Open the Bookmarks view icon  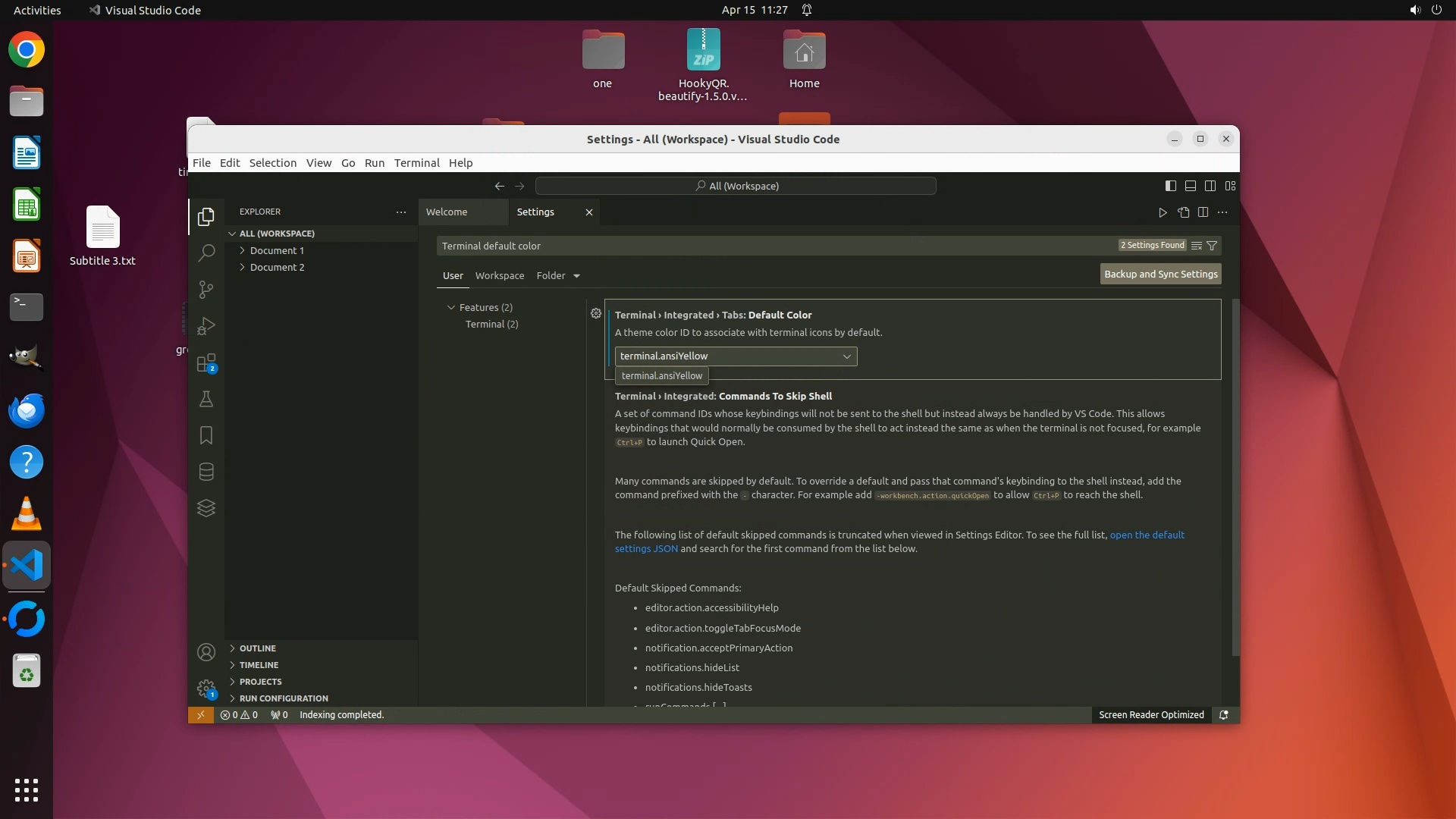point(206,435)
